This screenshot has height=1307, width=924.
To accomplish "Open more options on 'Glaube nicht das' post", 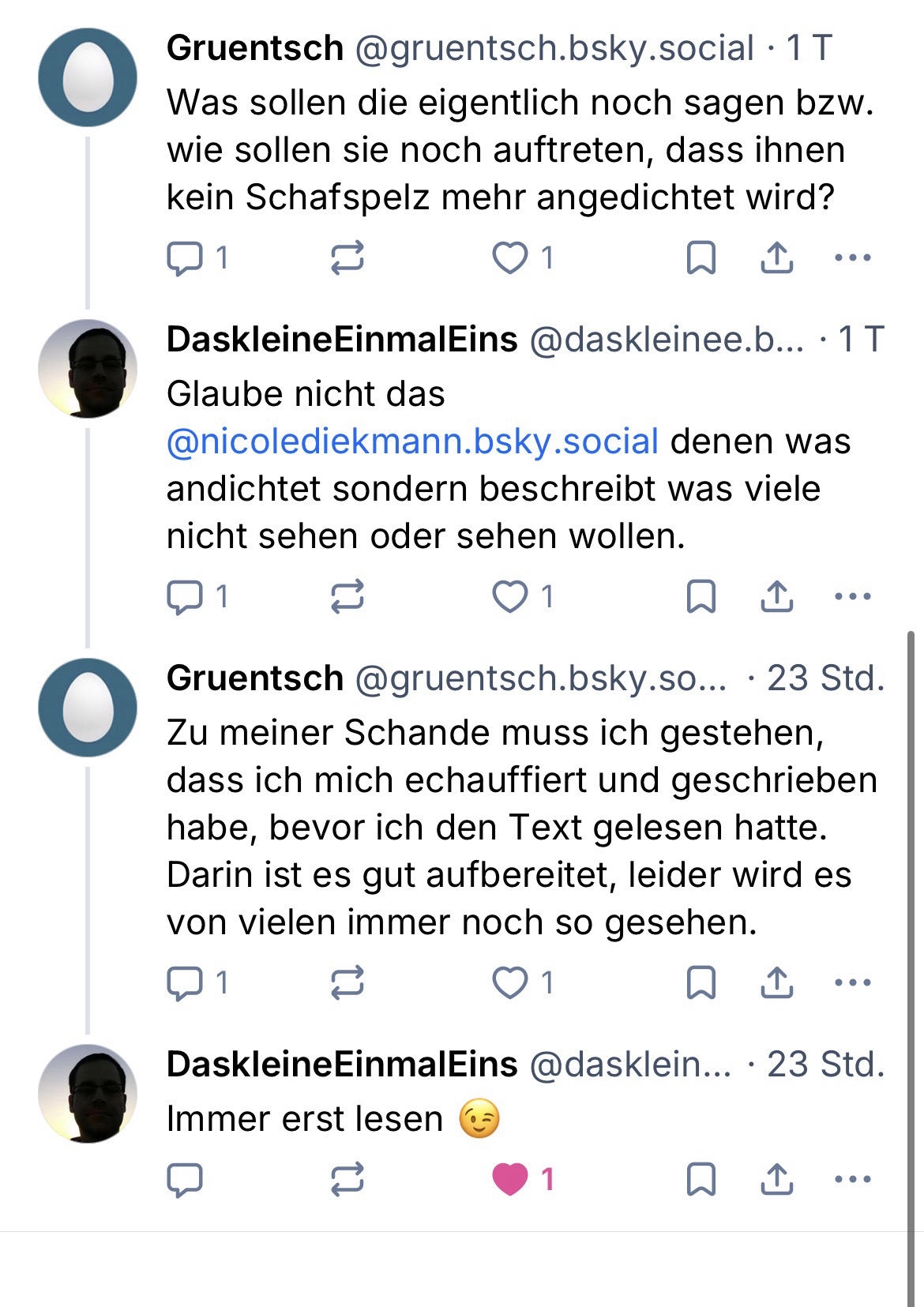I will point(852,596).
